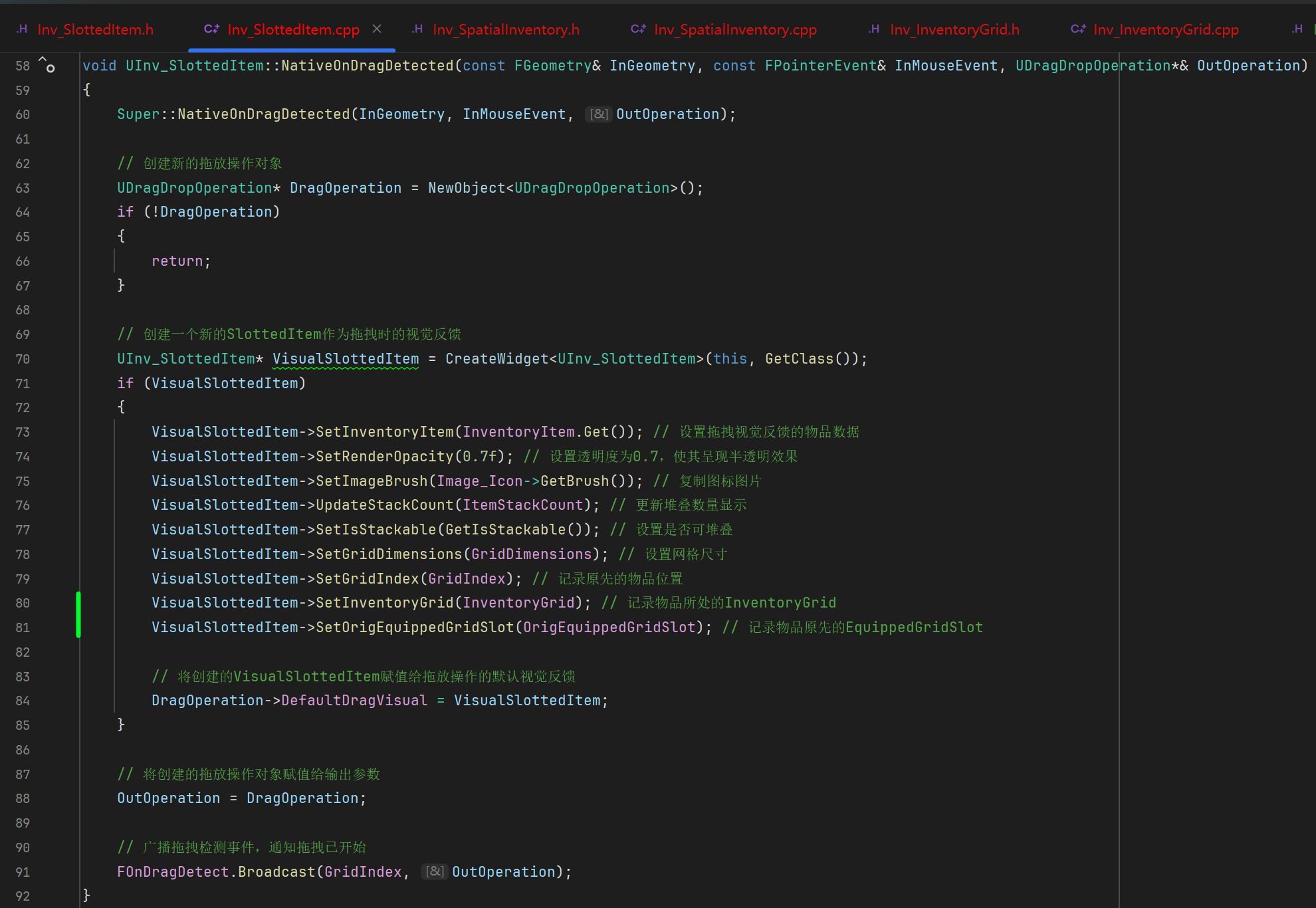Screen dimensions: 1316x908
Task: Close the Inv_SlottedItem.cpp tab
Action: click(377, 29)
